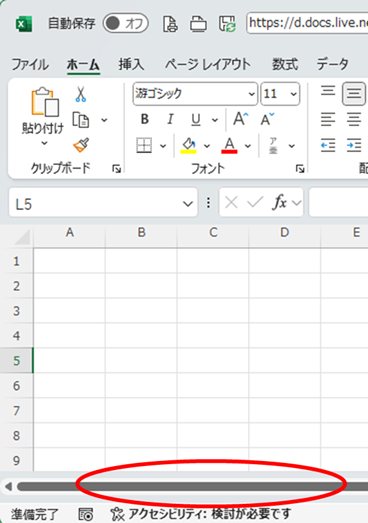The height and width of the screenshot is (523, 368).
Task: Click the Select All corner triangle
Action: click(x=22, y=237)
